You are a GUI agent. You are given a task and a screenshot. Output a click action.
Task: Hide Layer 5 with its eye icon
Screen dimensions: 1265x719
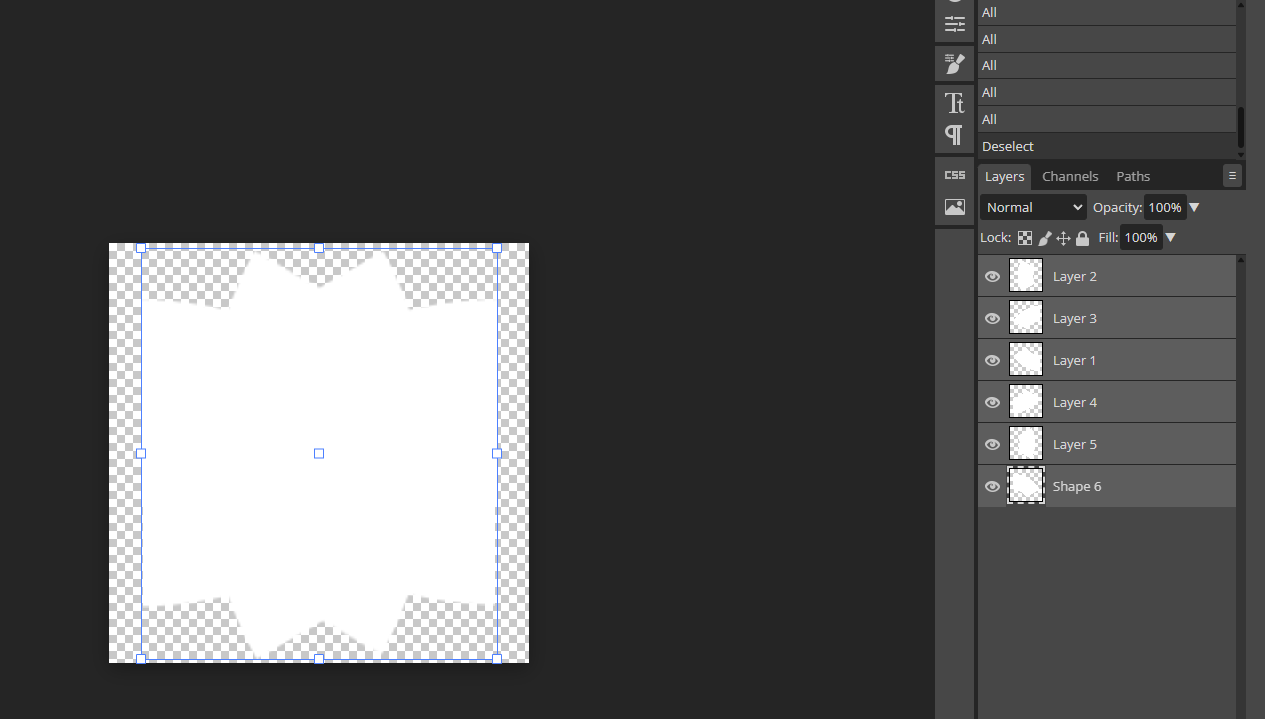[x=992, y=445]
